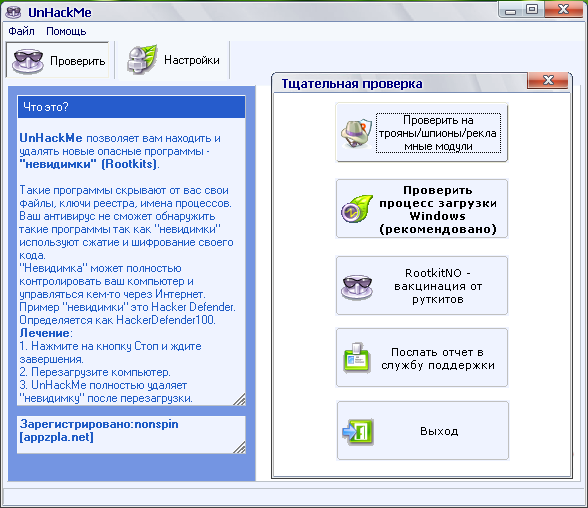
Task: Launch RootkitNO вакцинация от руткитов
Action: click(x=422, y=286)
